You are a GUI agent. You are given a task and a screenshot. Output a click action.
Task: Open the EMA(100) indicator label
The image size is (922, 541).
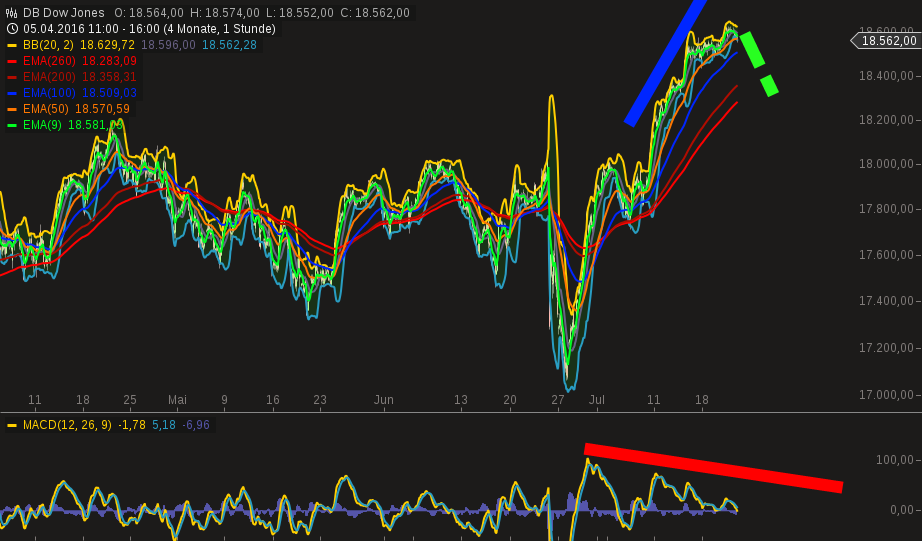coord(49,92)
